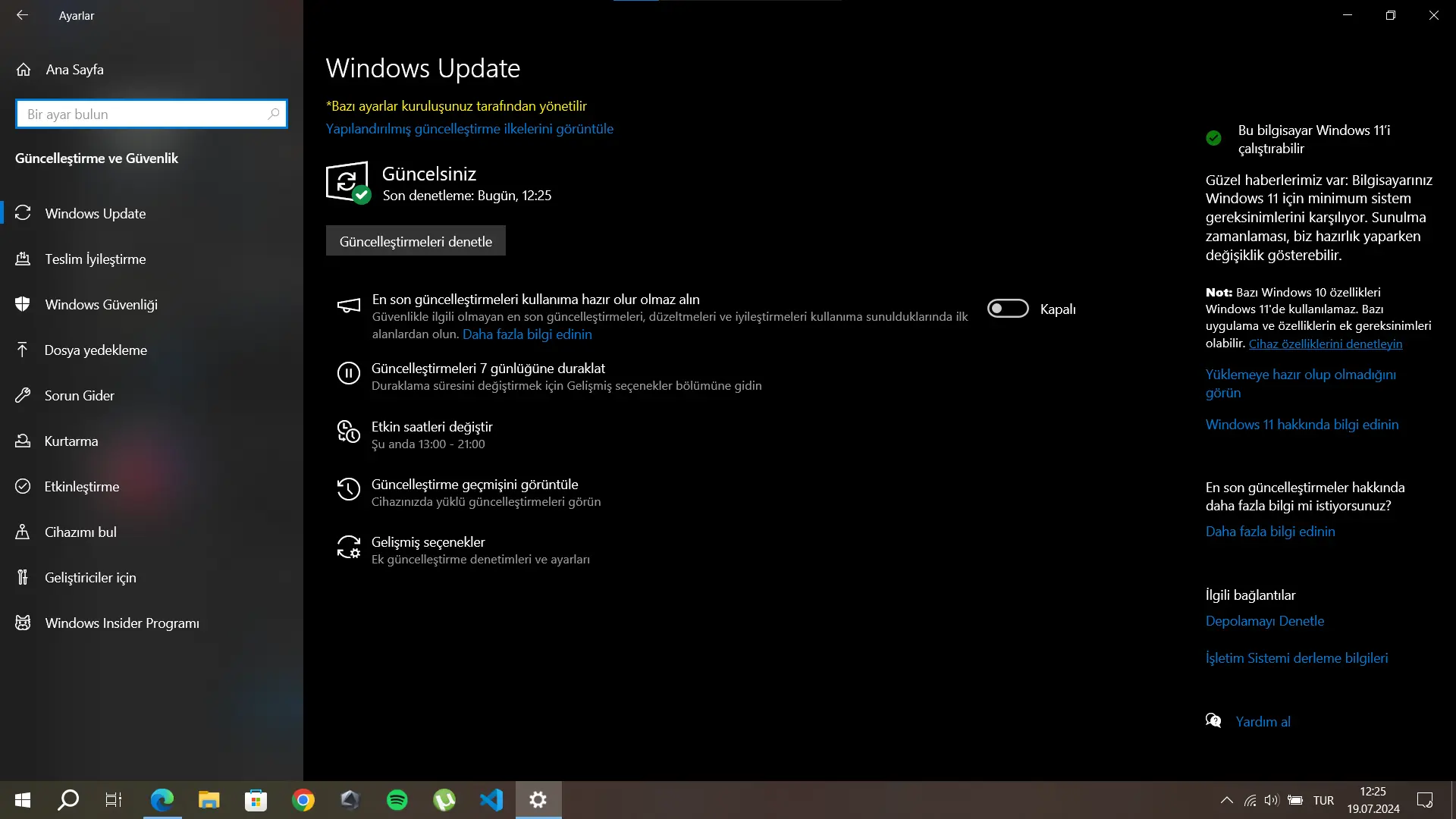The image size is (1456, 819).
Task: Click the search magnifier in settings search box
Action: click(x=274, y=114)
